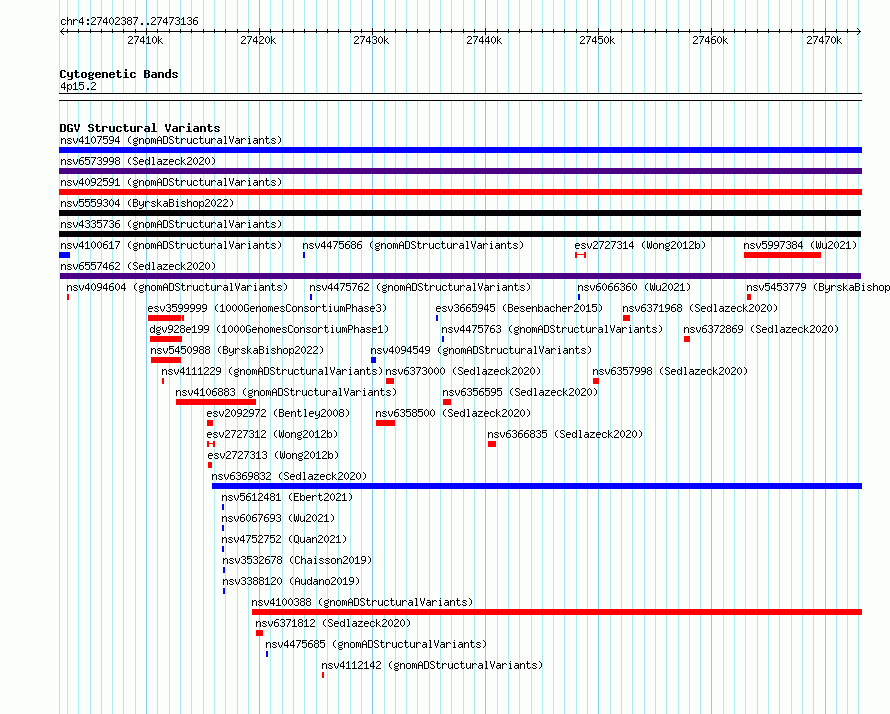
Task: Open nsv4092591 red variant bar
Action: [460, 192]
